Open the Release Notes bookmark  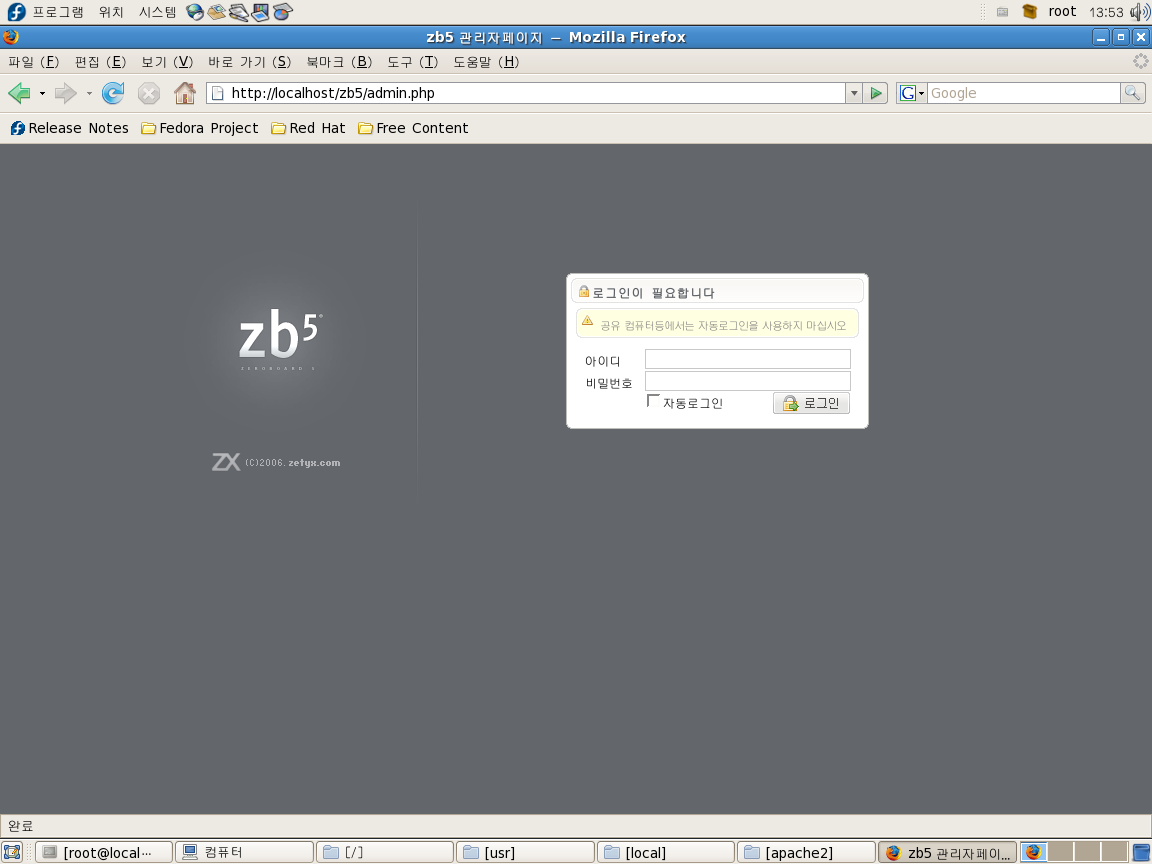[x=70, y=128]
